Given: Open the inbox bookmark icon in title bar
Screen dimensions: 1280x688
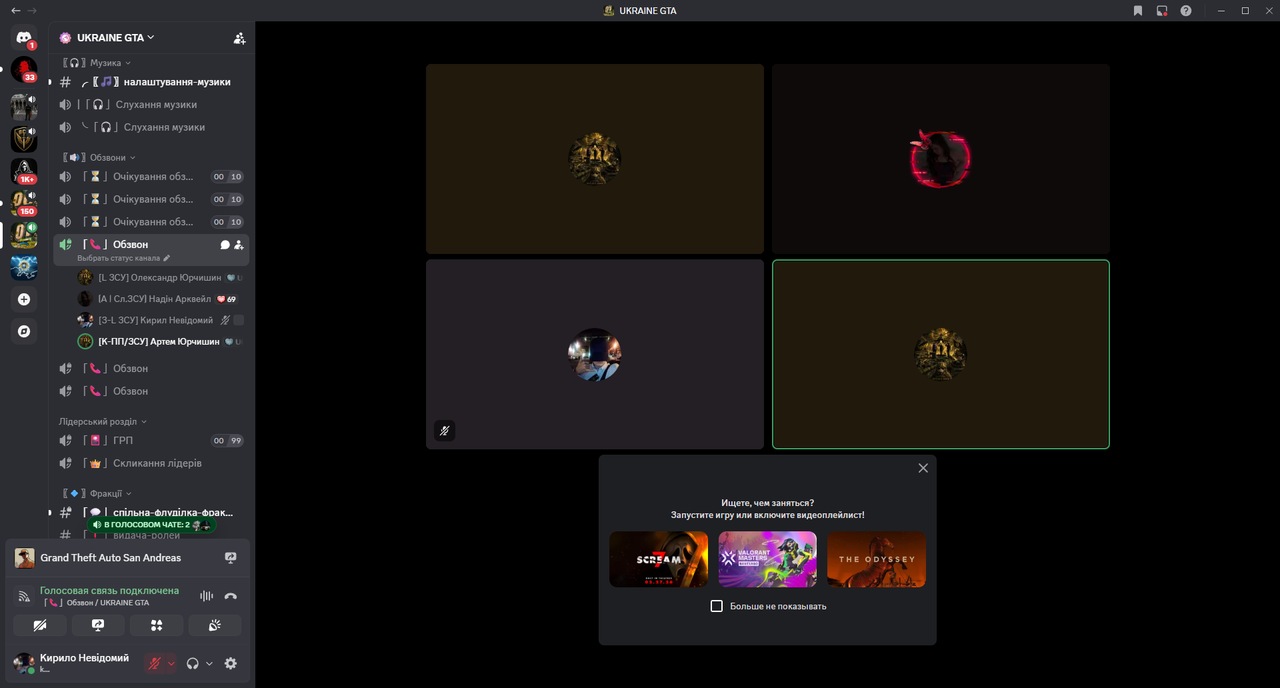Looking at the screenshot, I should (x=1138, y=10).
